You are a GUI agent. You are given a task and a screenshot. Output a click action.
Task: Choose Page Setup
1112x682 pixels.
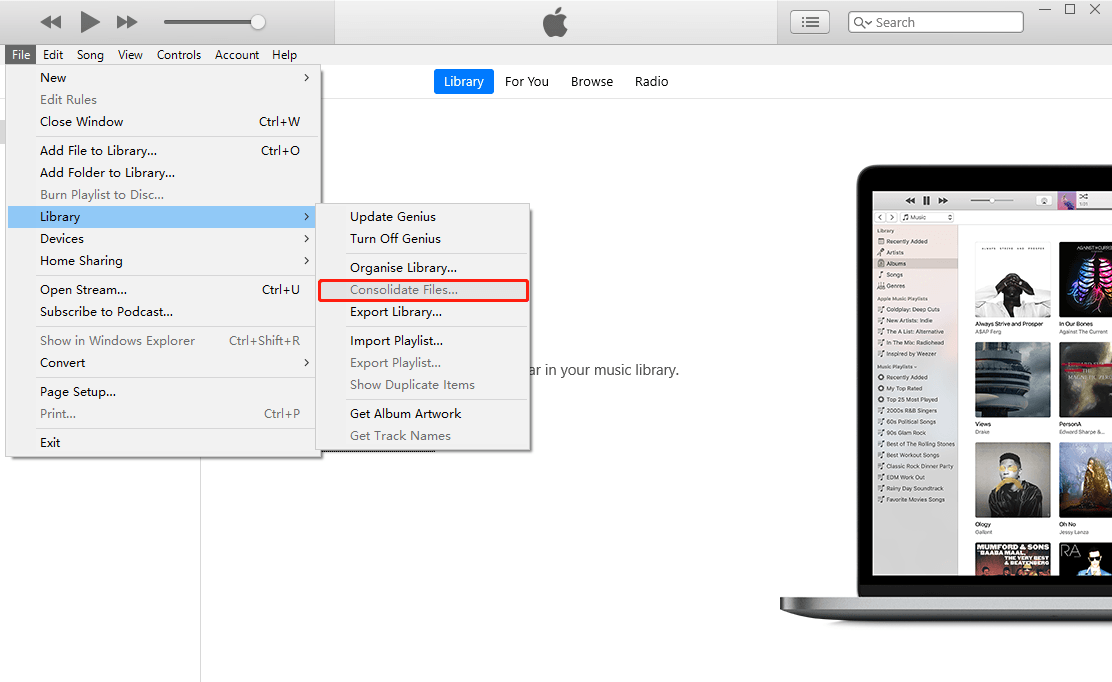click(x=163, y=391)
